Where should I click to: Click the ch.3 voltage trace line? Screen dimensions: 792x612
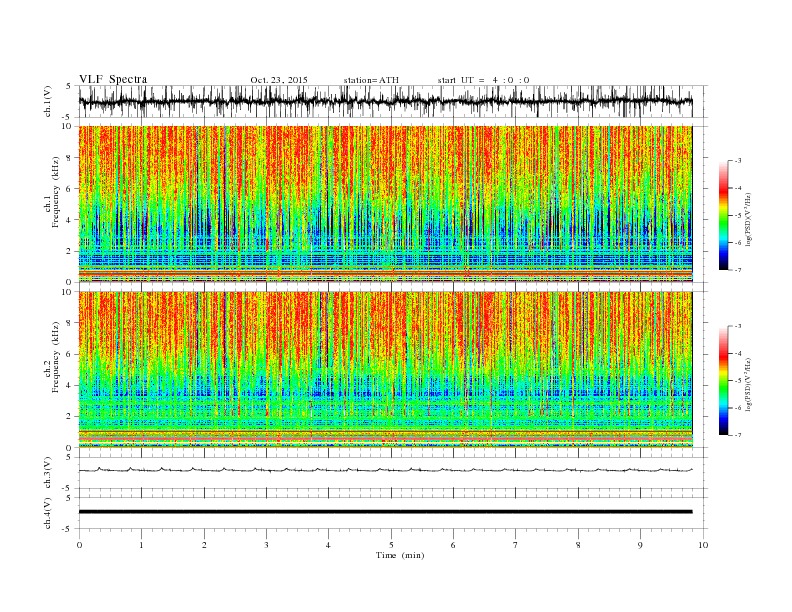pos(385,470)
